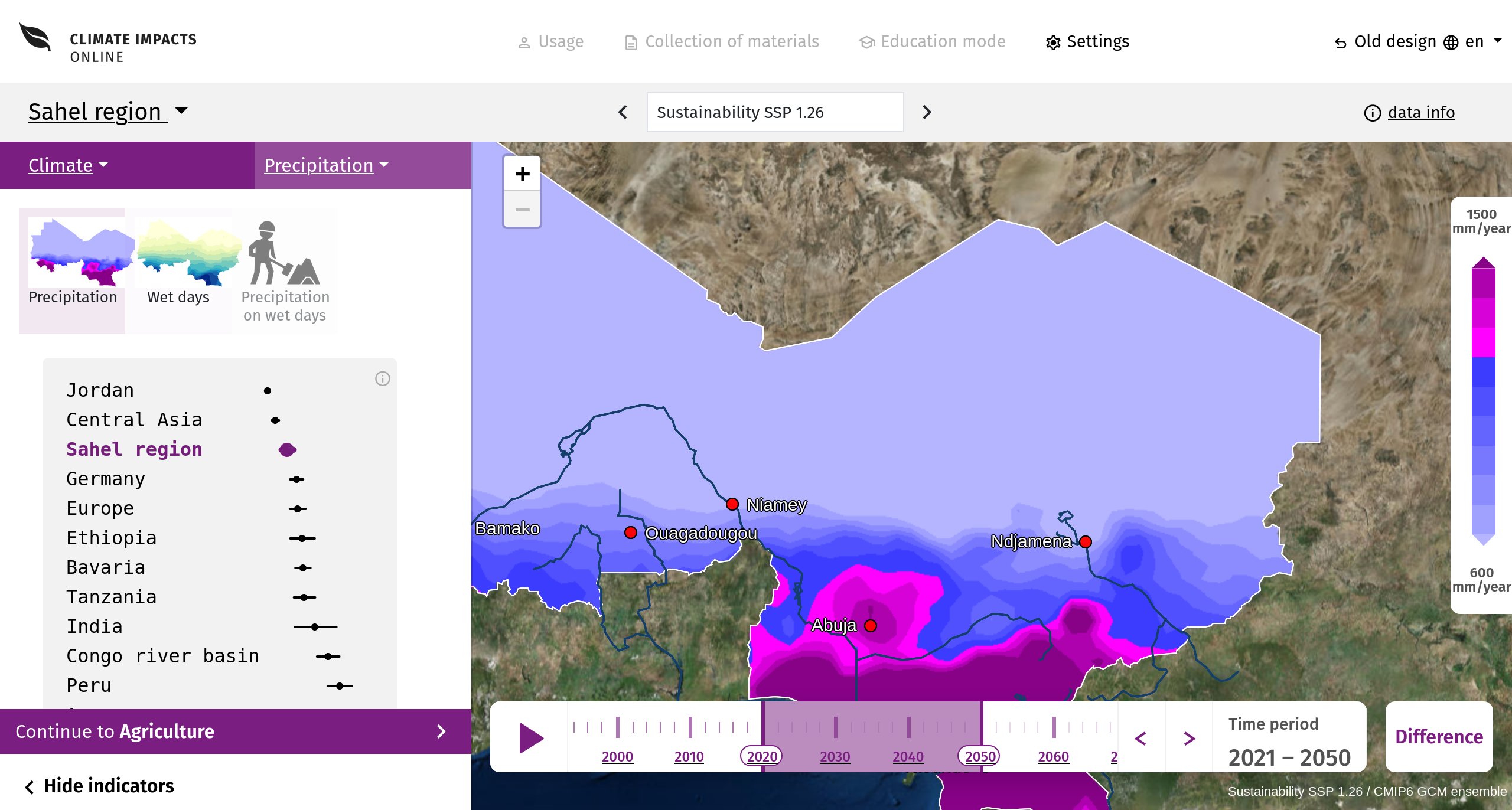Play the time period animation

[x=531, y=738]
